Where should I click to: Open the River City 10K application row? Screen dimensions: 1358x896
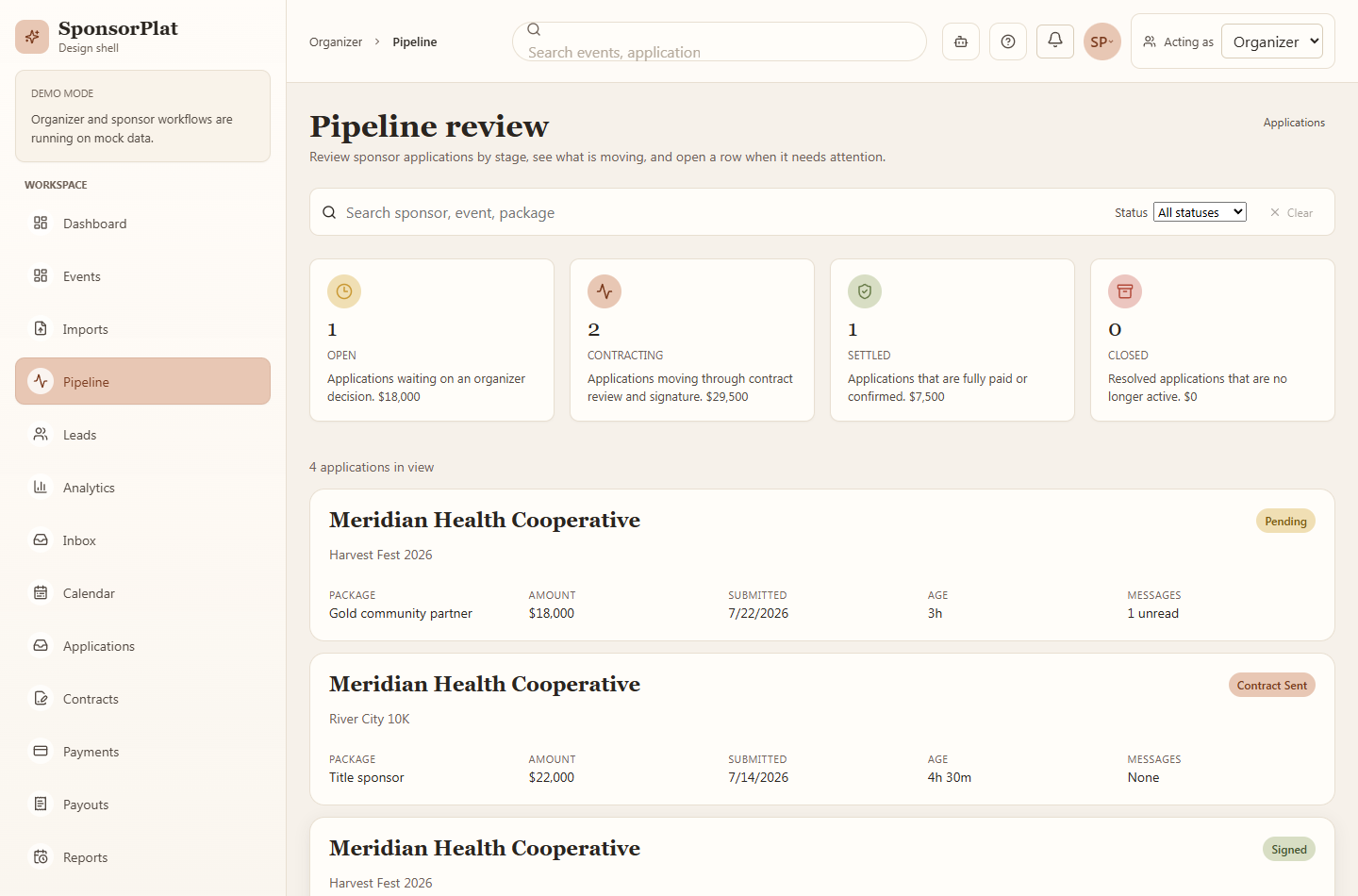pyautogui.click(x=822, y=729)
